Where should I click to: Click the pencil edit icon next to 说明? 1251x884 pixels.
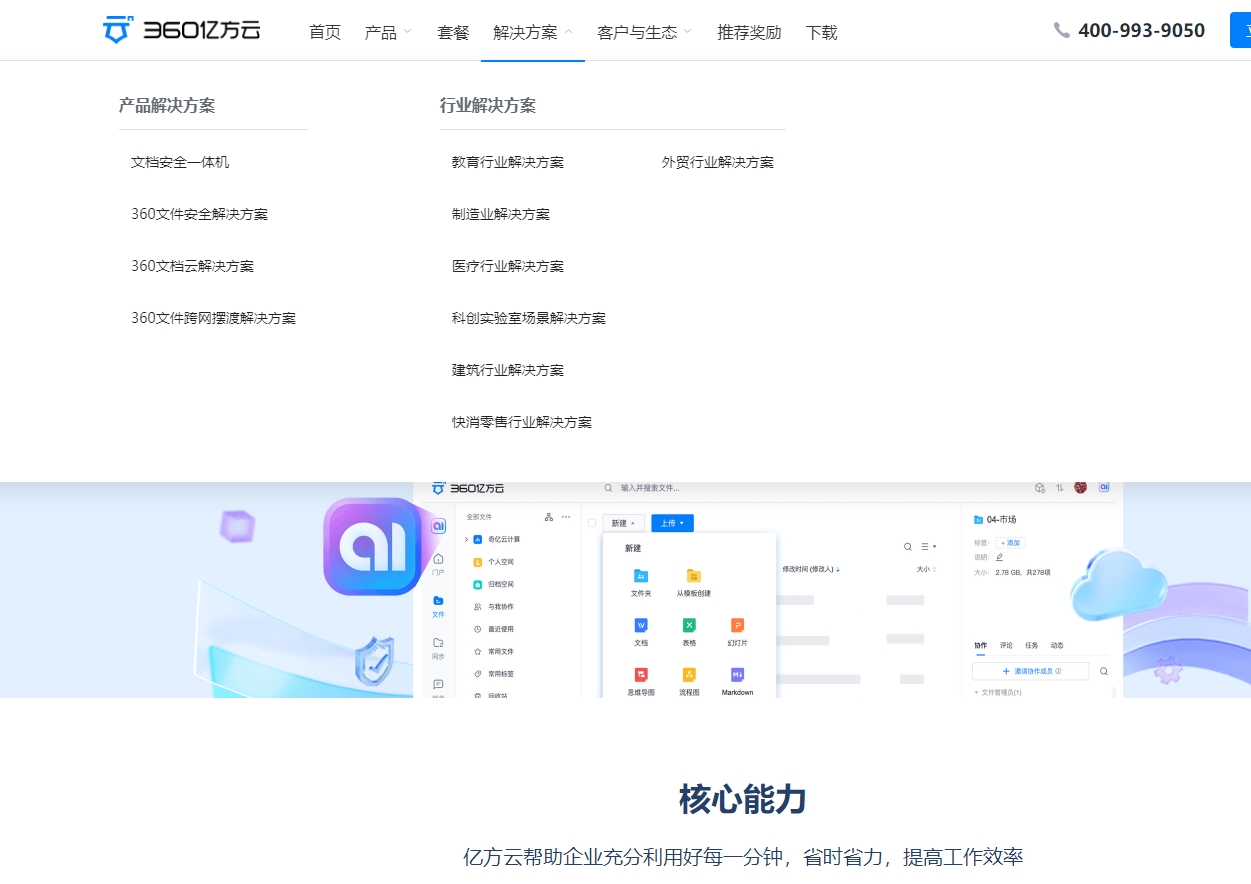pyautogui.click(x=999, y=557)
